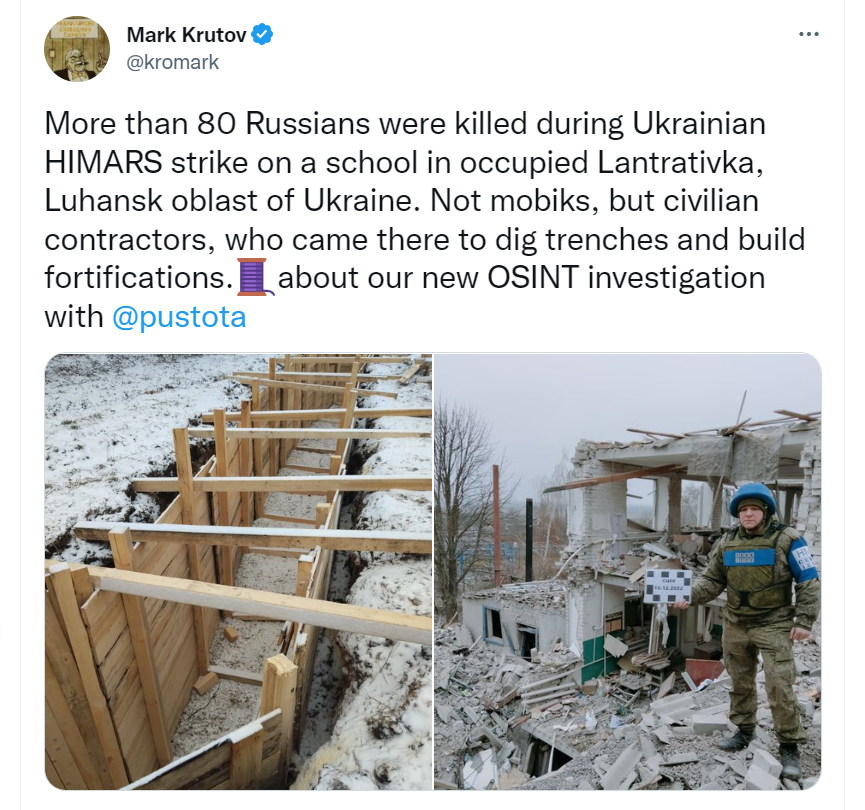Open the three-dot tweet options menu

tap(808, 34)
